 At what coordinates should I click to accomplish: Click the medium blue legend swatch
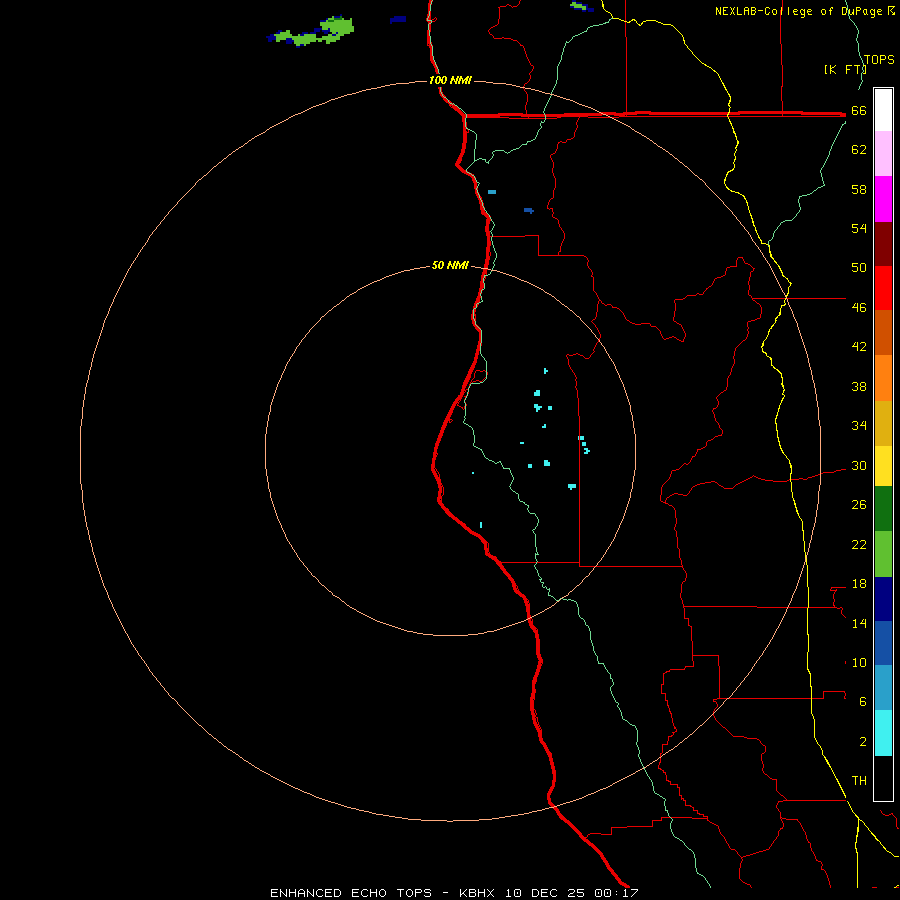point(883,643)
